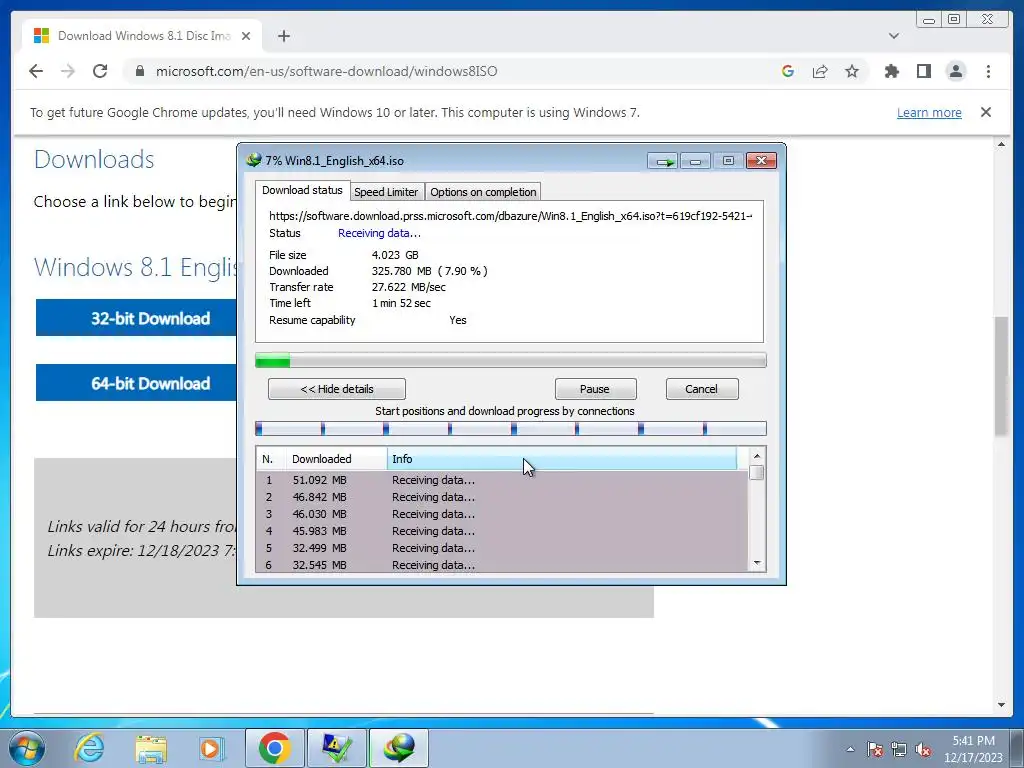Click connections list scroll down arrow

click(757, 563)
